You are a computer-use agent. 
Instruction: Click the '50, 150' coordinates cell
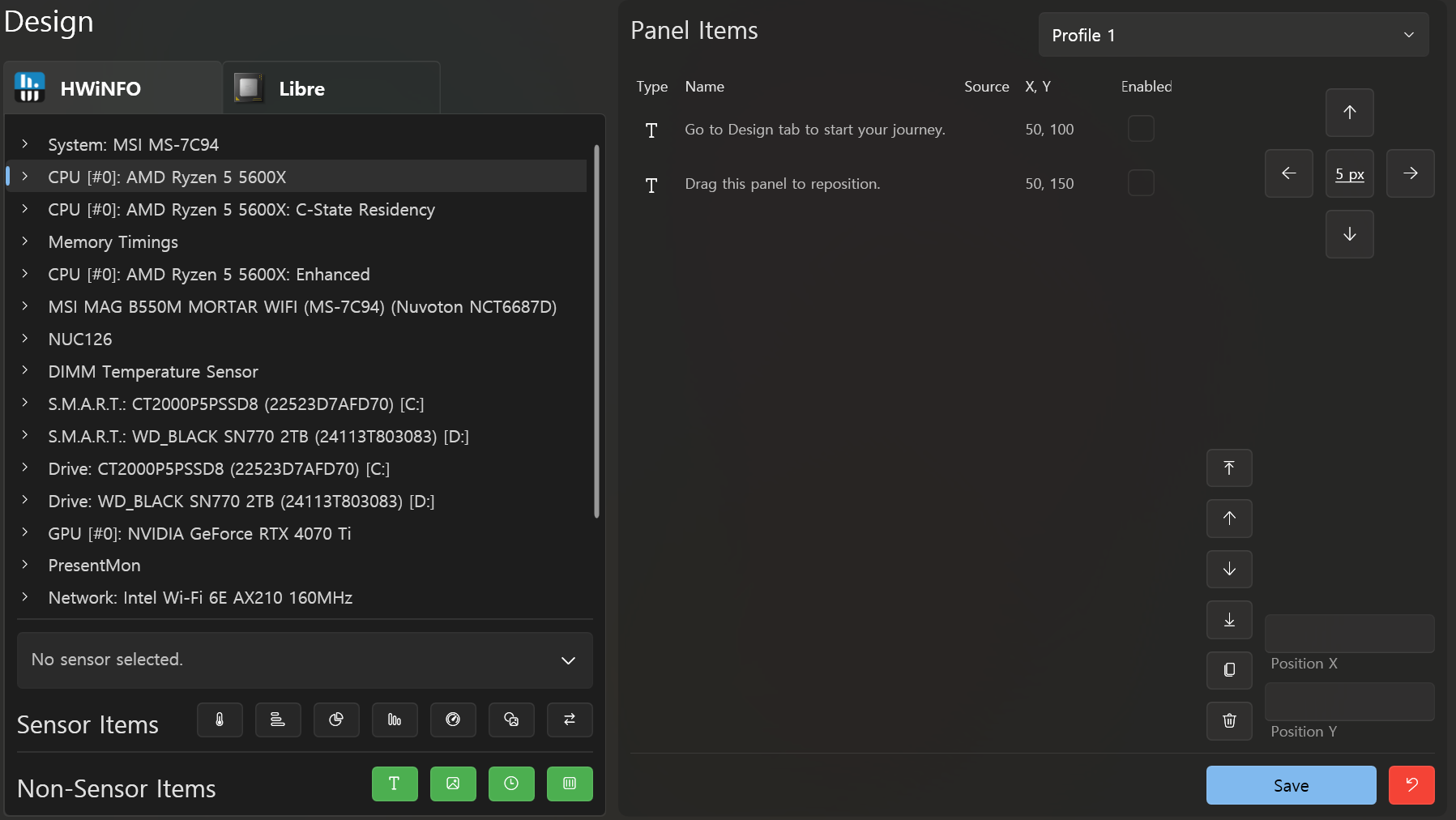point(1049,183)
